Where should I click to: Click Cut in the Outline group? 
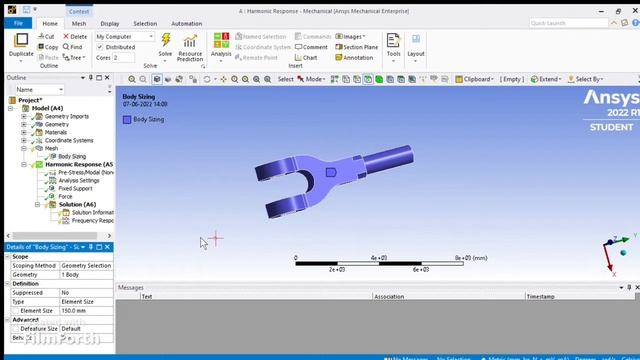pyautogui.click(x=46, y=36)
